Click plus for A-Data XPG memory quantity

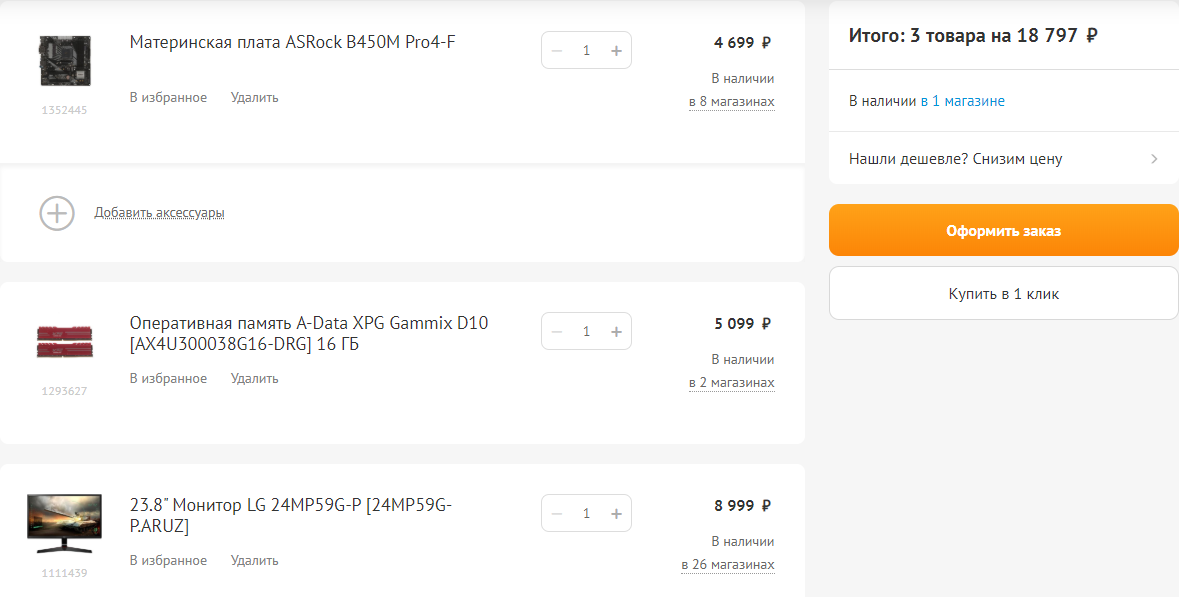click(x=616, y=331)
